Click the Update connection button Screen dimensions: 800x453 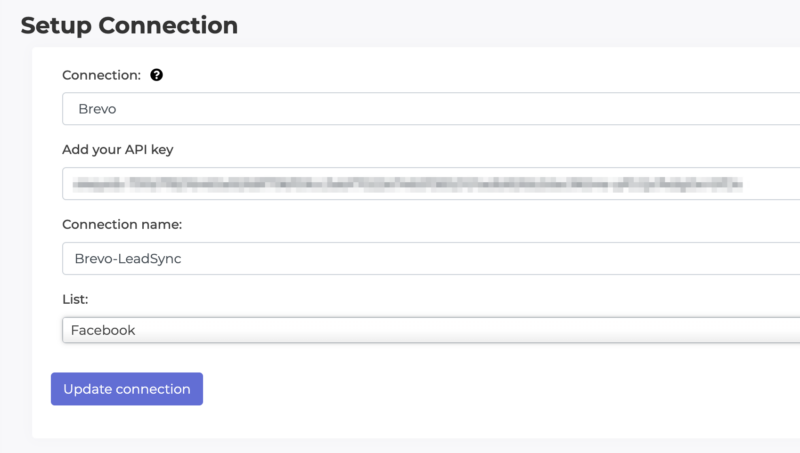tap(127, 389)
